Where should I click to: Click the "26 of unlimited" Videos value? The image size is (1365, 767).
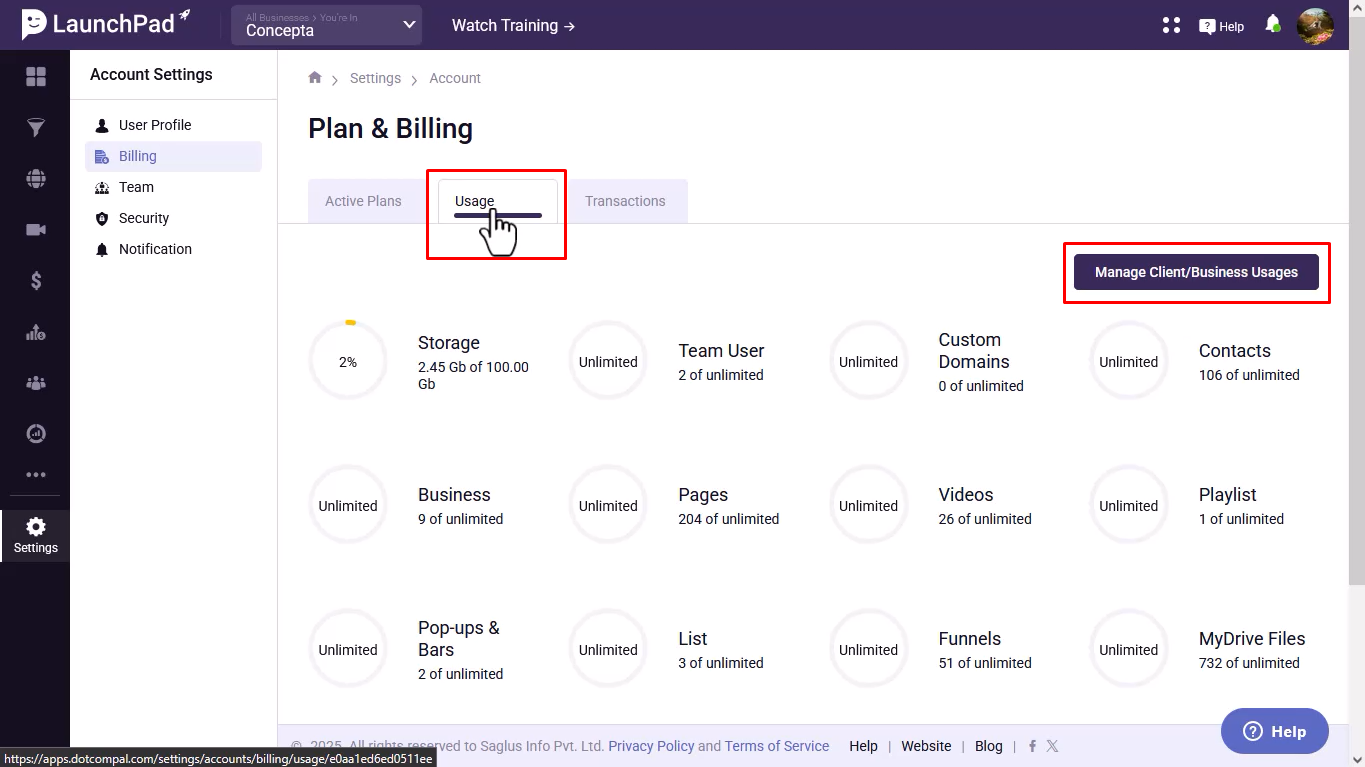click(985, 519)
